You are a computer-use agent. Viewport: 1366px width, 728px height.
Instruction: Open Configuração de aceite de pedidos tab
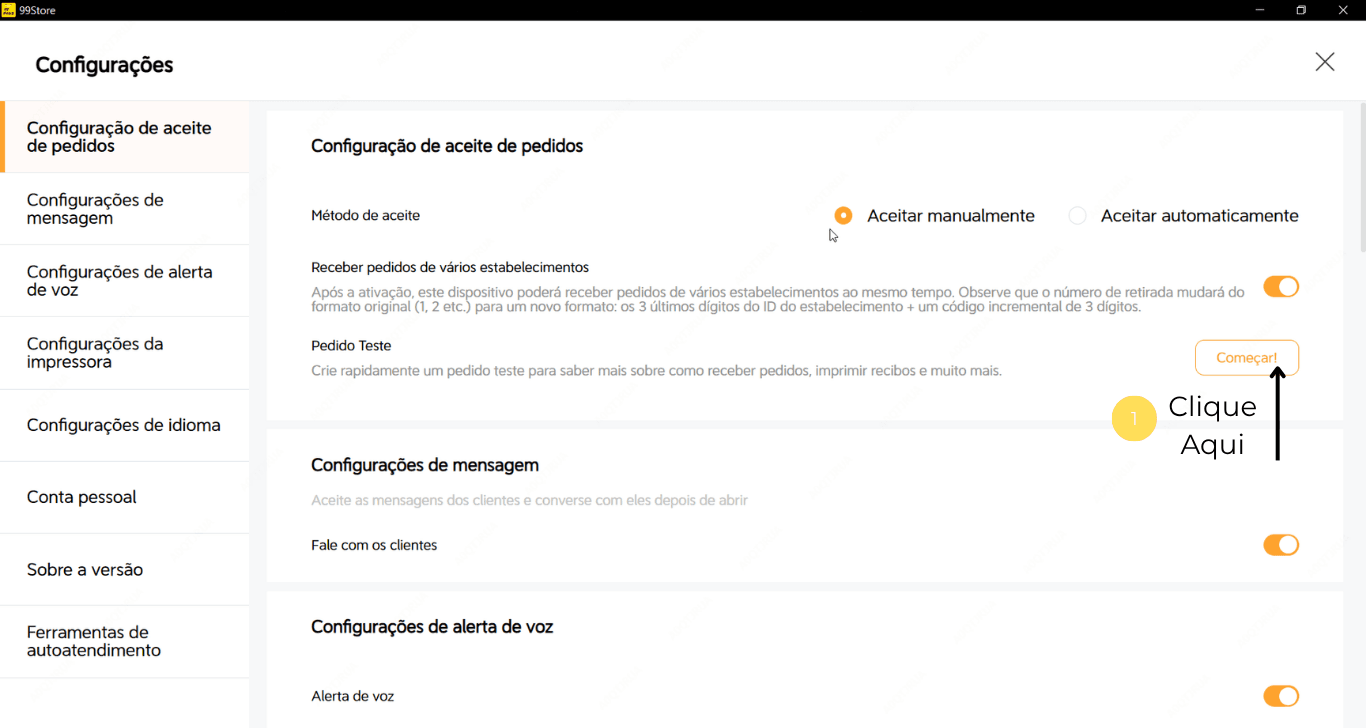[124, 137]
